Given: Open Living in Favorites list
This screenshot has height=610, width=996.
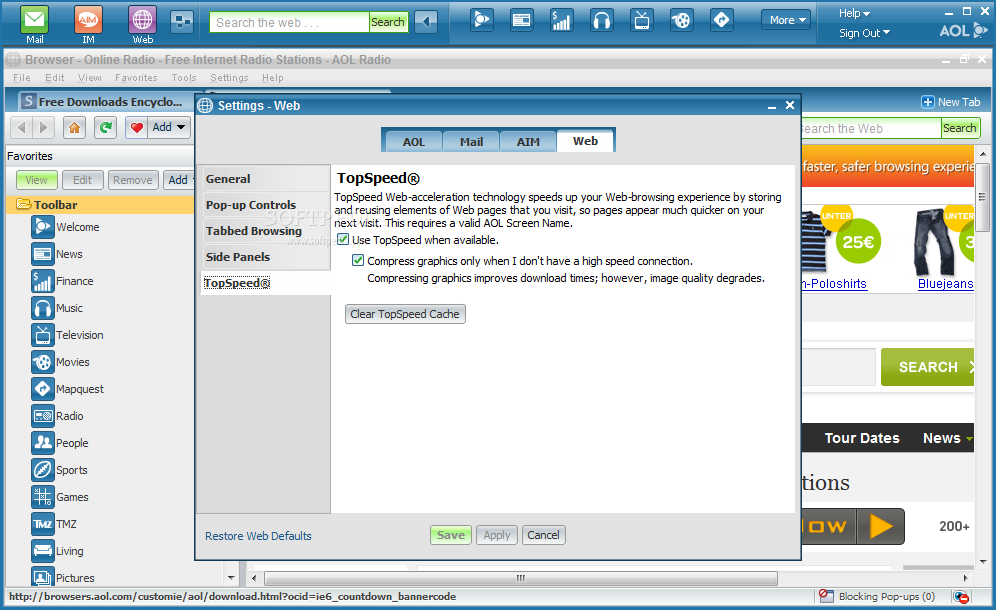Looking at the screenshot, I should tap(57, 551).
